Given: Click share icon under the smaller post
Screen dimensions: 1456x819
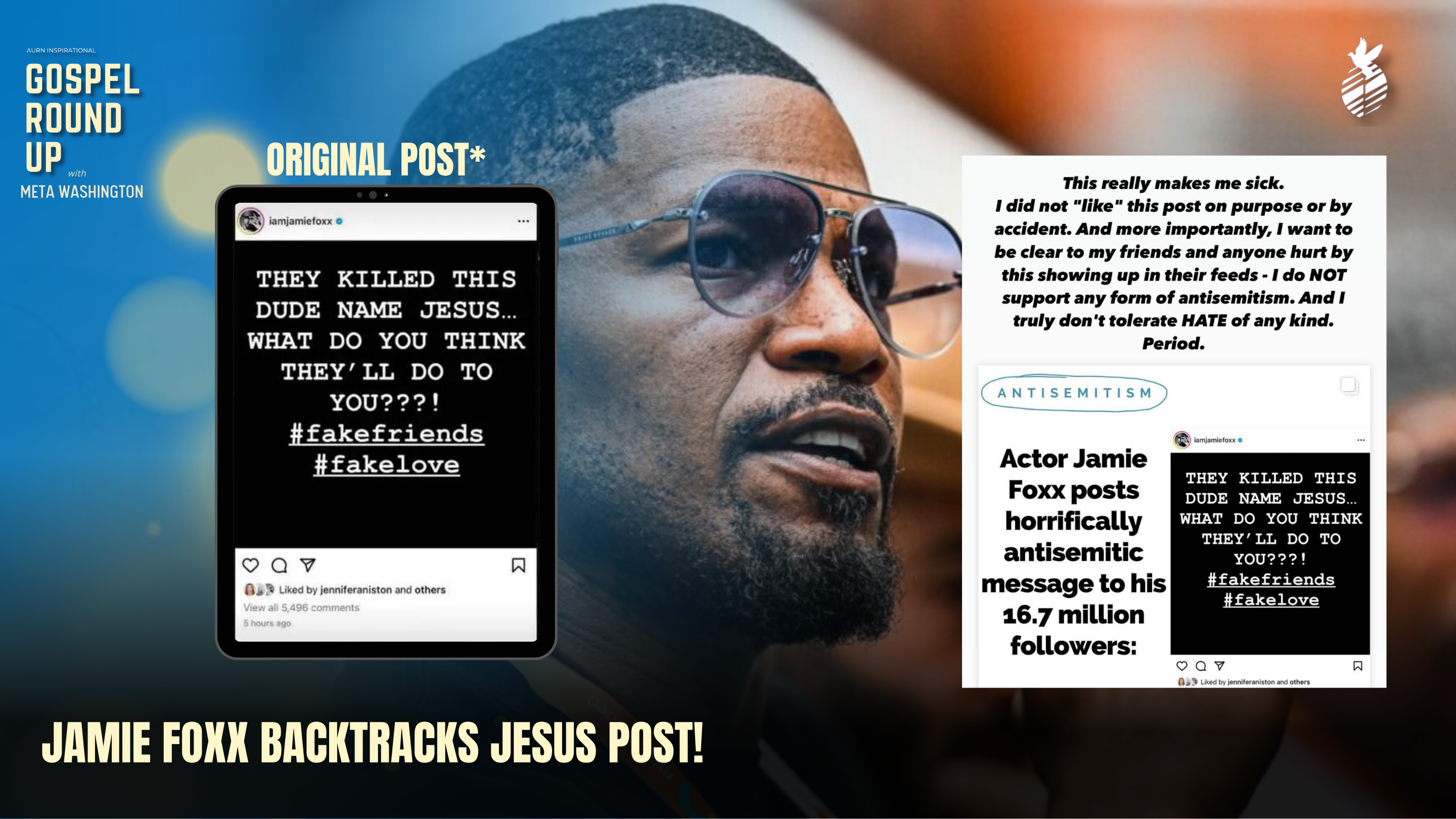Looking at the screenshot, I should point(1220,666).
